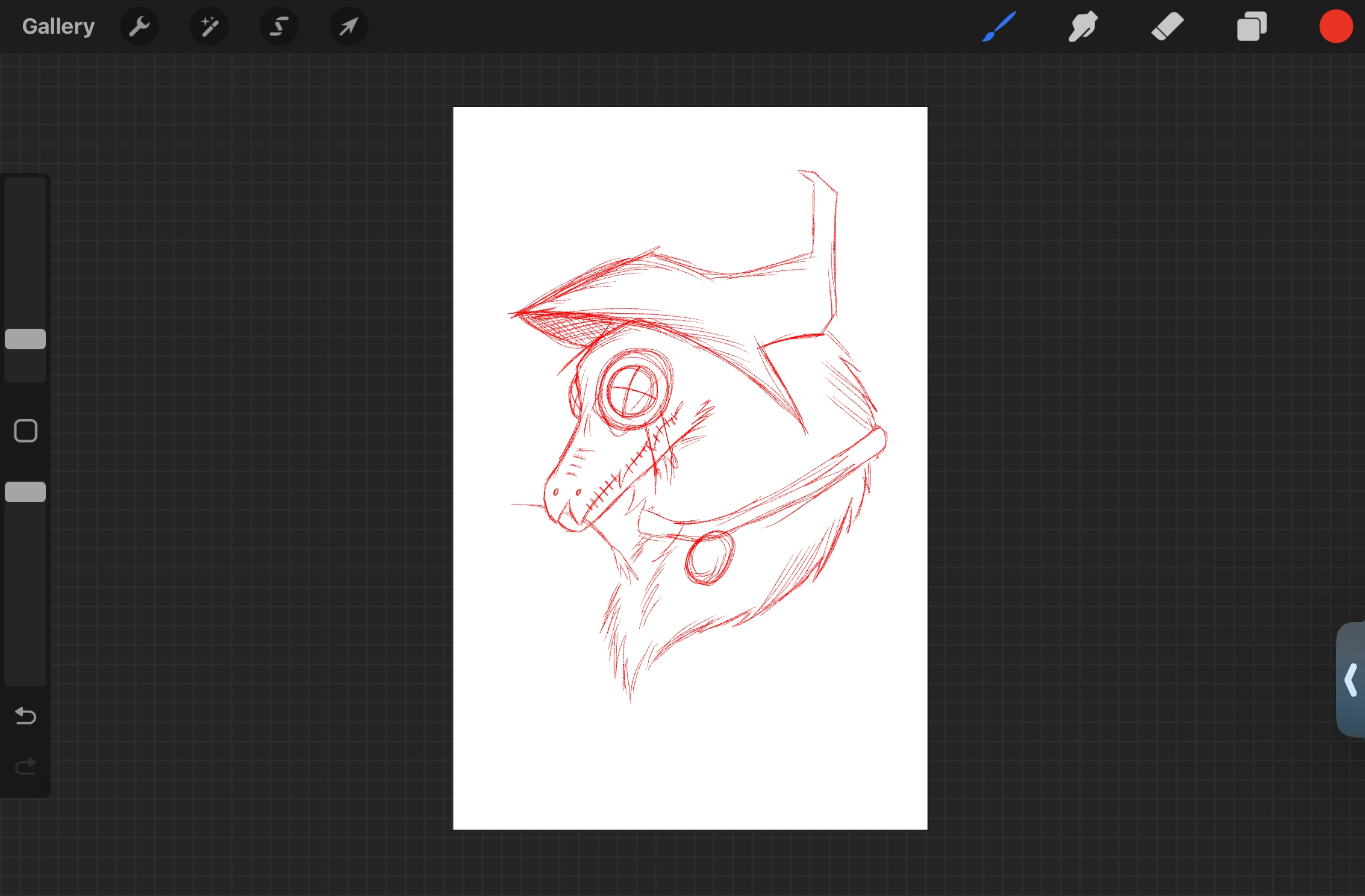Switch to Gallery view
1365x896 pixels.
[58, 26]
